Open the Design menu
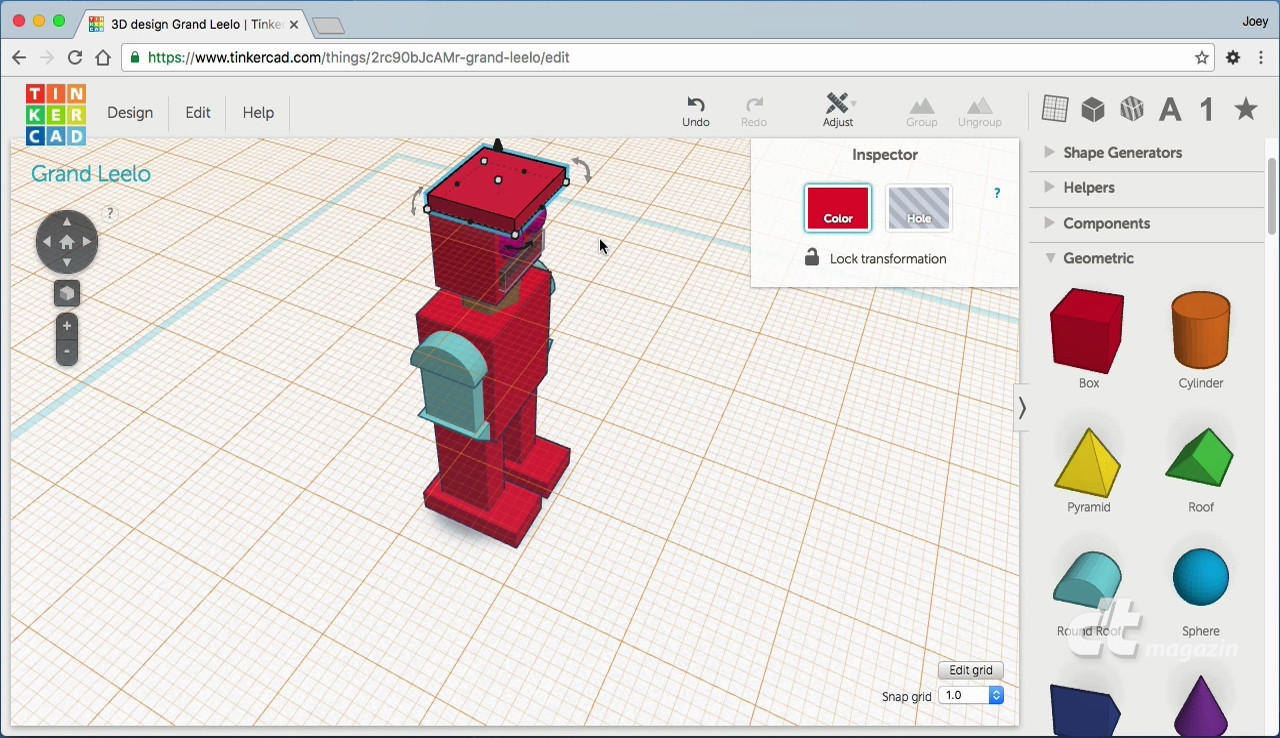 [130, 113]
